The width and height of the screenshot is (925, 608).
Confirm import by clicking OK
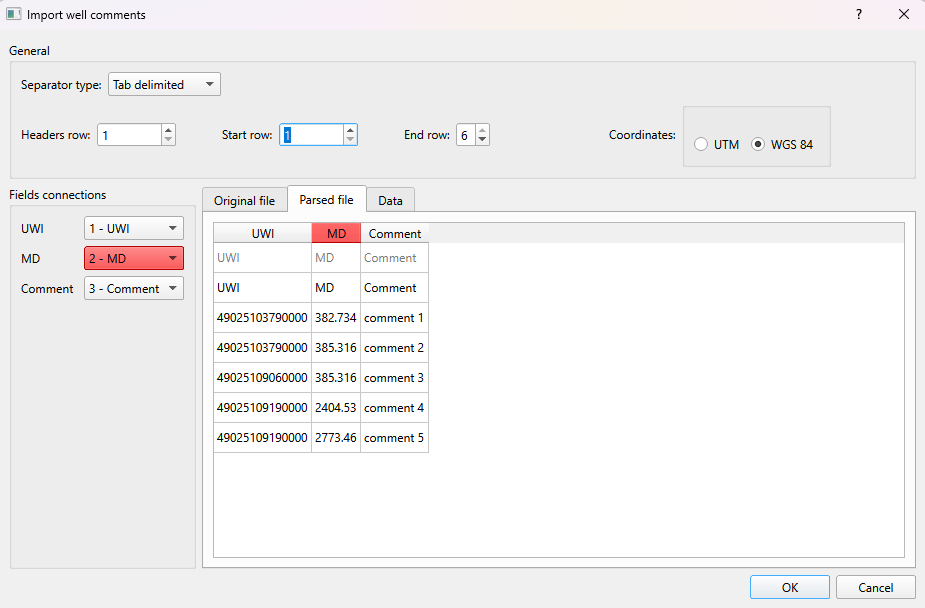coord(789,587)
